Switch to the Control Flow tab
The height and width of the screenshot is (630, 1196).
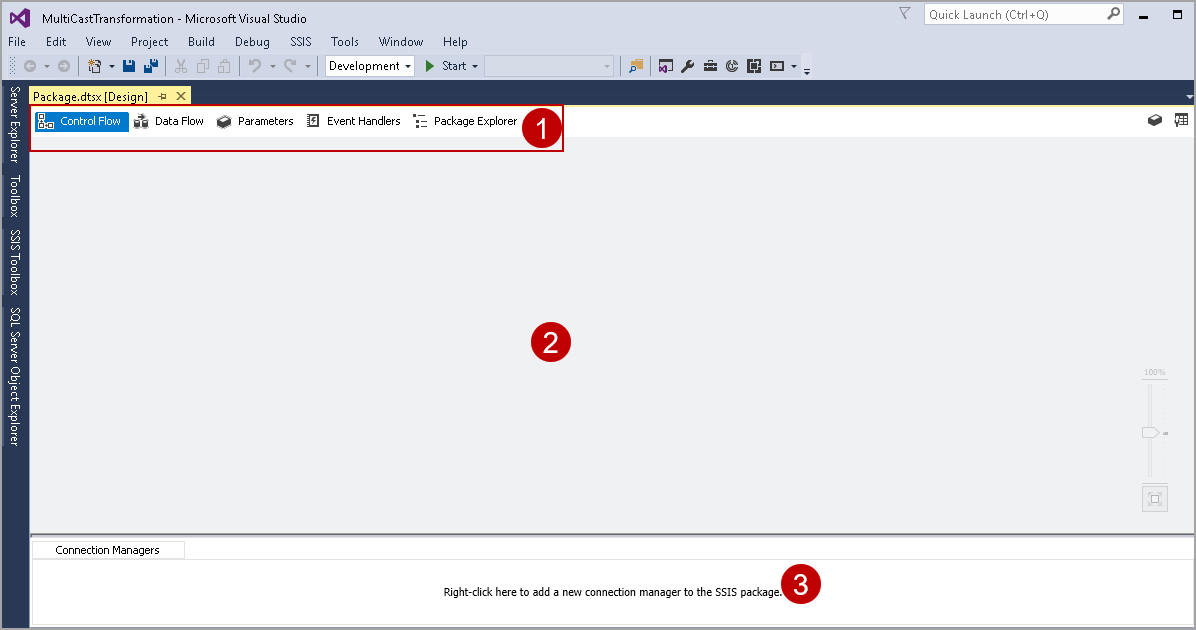click(x=82, y=121)
